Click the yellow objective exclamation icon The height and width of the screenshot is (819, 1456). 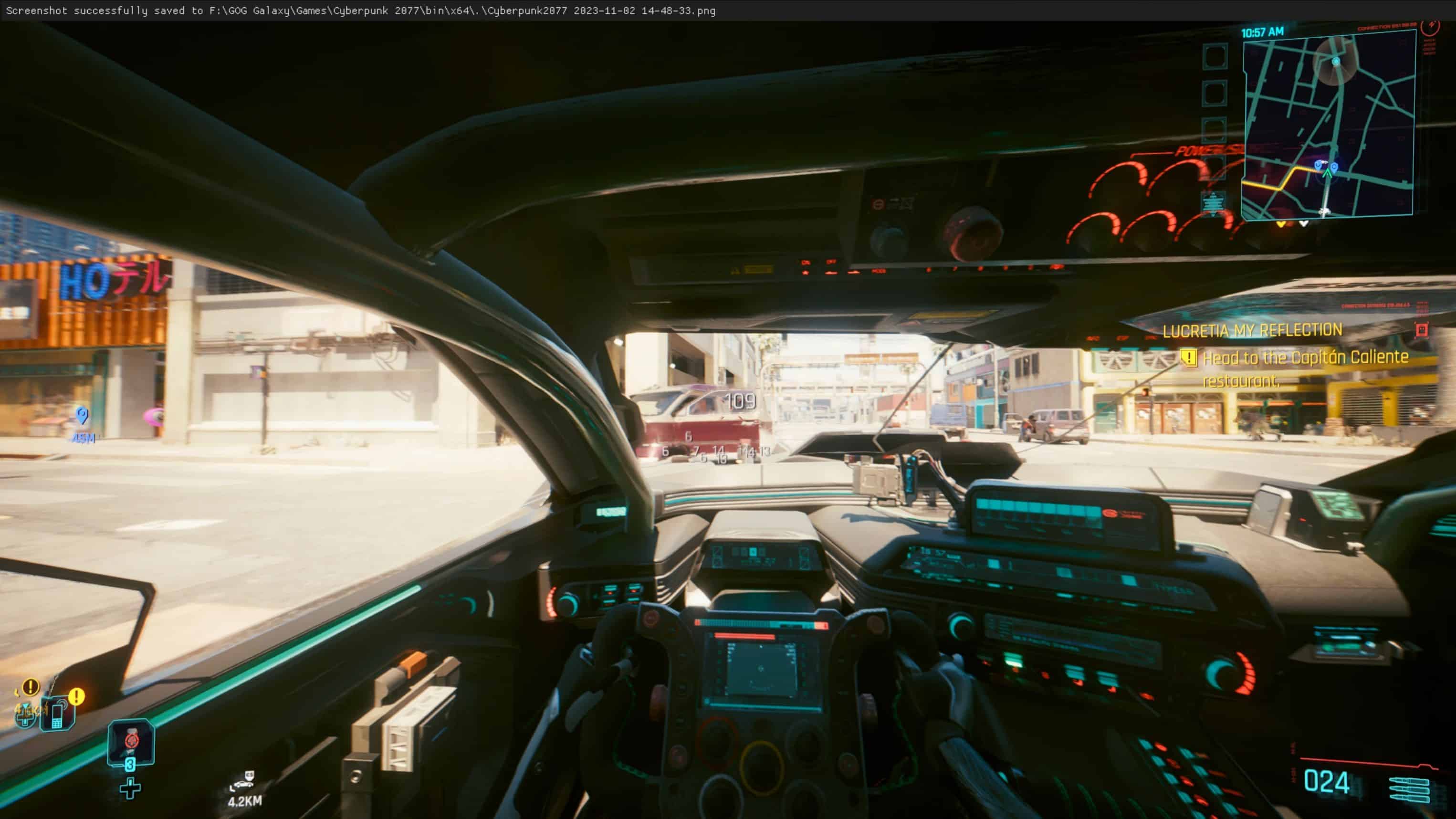point(1189,357)
